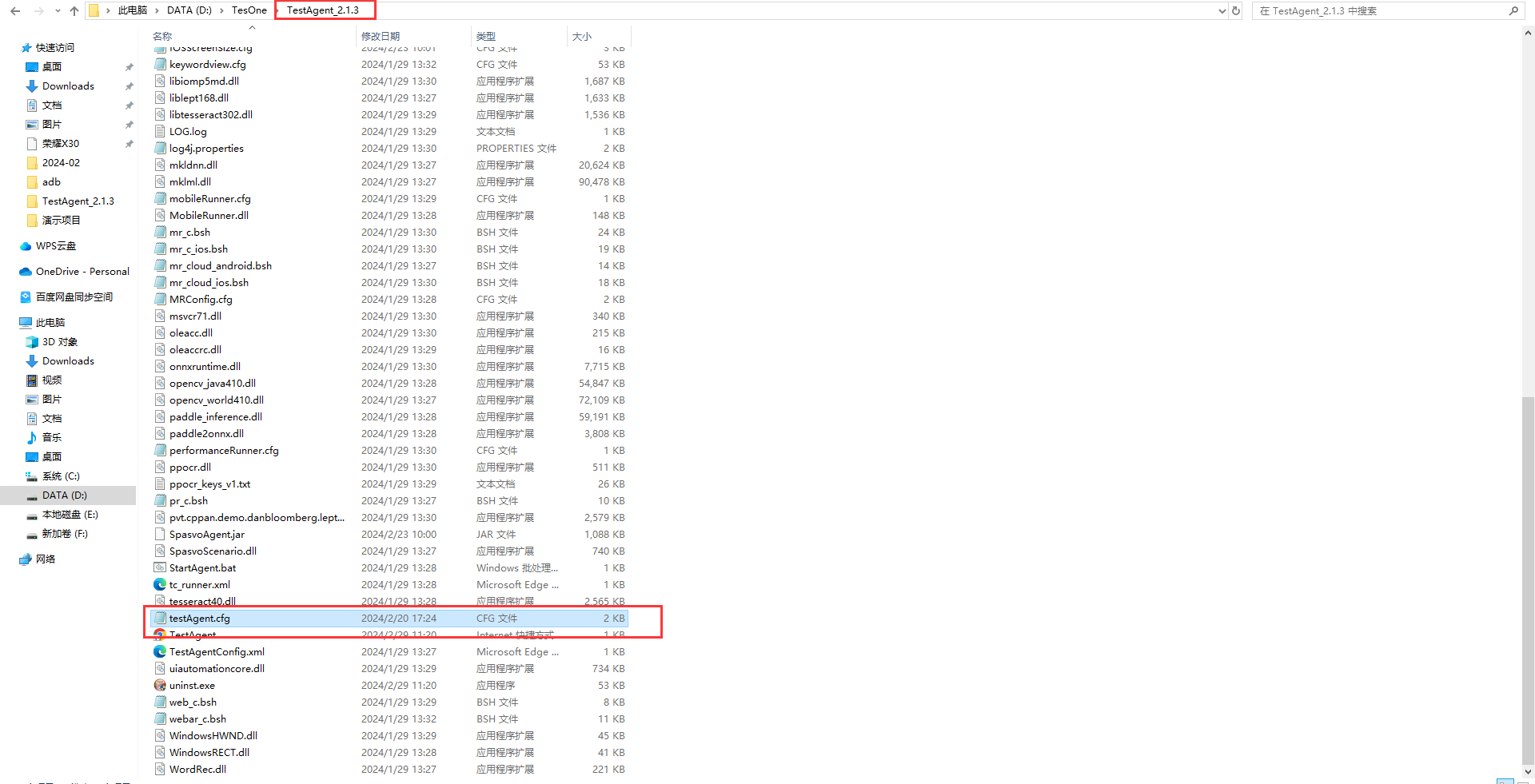Click SpasvoAgent.jar file icon
The image size is (1535, 784).
[160, 535]
